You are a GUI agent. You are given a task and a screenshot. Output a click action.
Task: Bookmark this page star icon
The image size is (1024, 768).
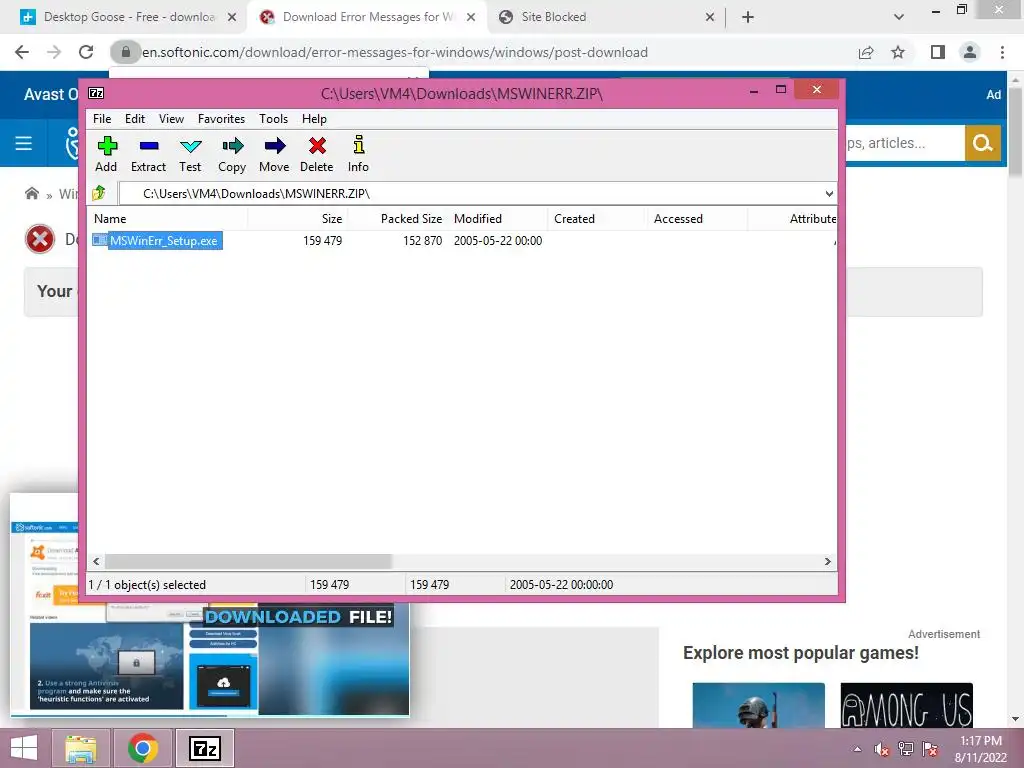898,52
